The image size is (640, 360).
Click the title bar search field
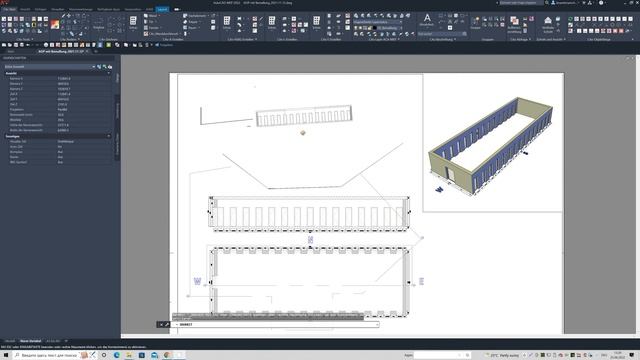click(521, 3)
